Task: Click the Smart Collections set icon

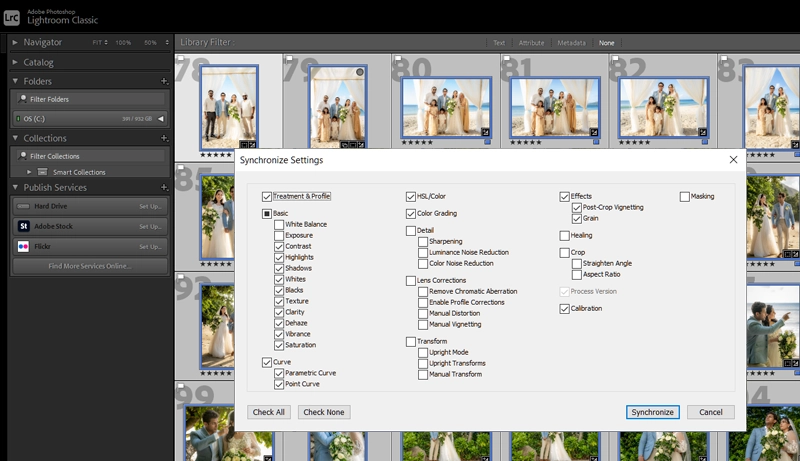Action: 43,172
